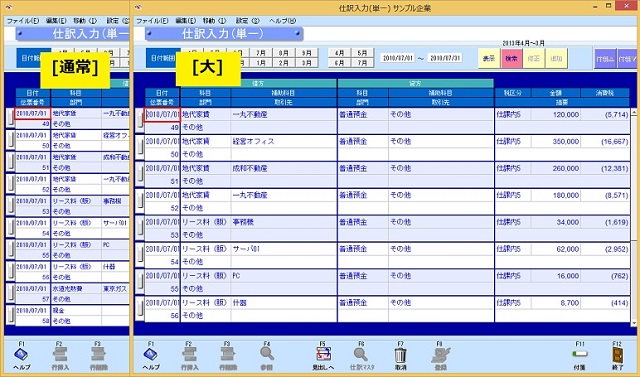This screenshot has height=377, width=640.
Task: Select the row handle for slip number 54
Action: click(139, 255)
